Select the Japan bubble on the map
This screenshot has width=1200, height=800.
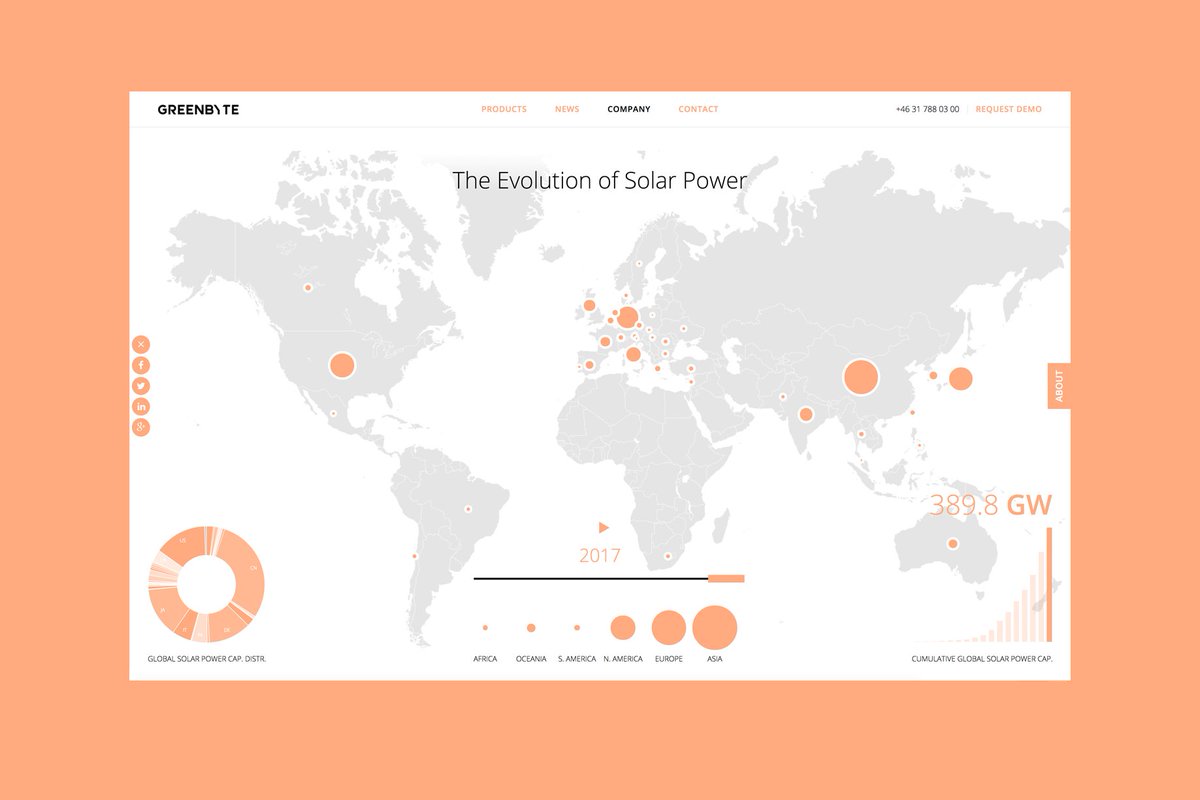[960, 379]
